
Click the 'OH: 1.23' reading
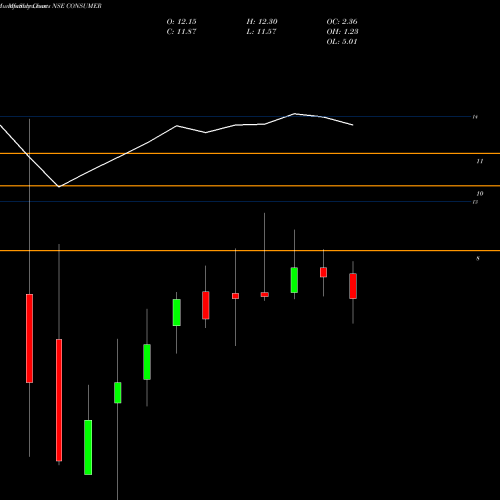(x=342, y=32)
